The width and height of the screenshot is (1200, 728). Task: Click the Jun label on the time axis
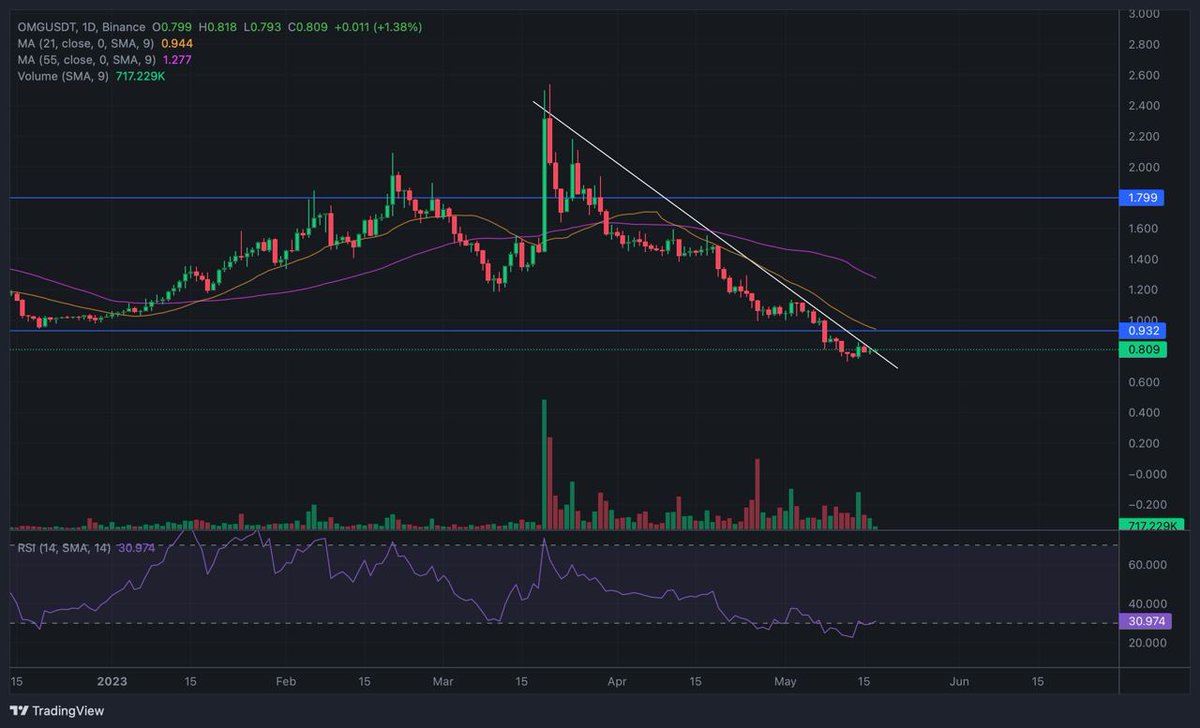[x=958, y=681]
